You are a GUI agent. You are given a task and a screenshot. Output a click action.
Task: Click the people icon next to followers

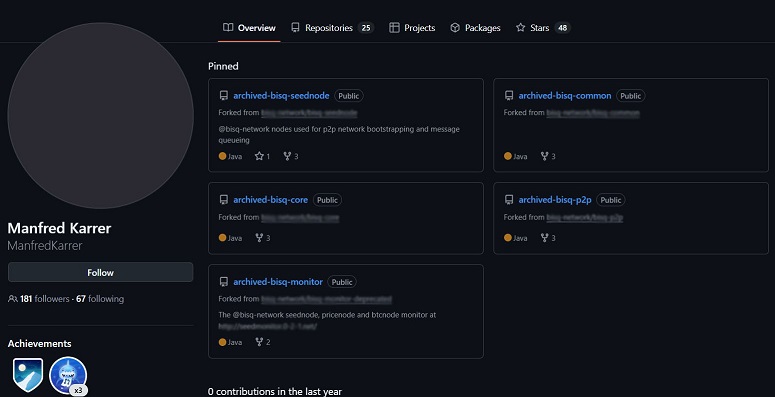point(13,299)
